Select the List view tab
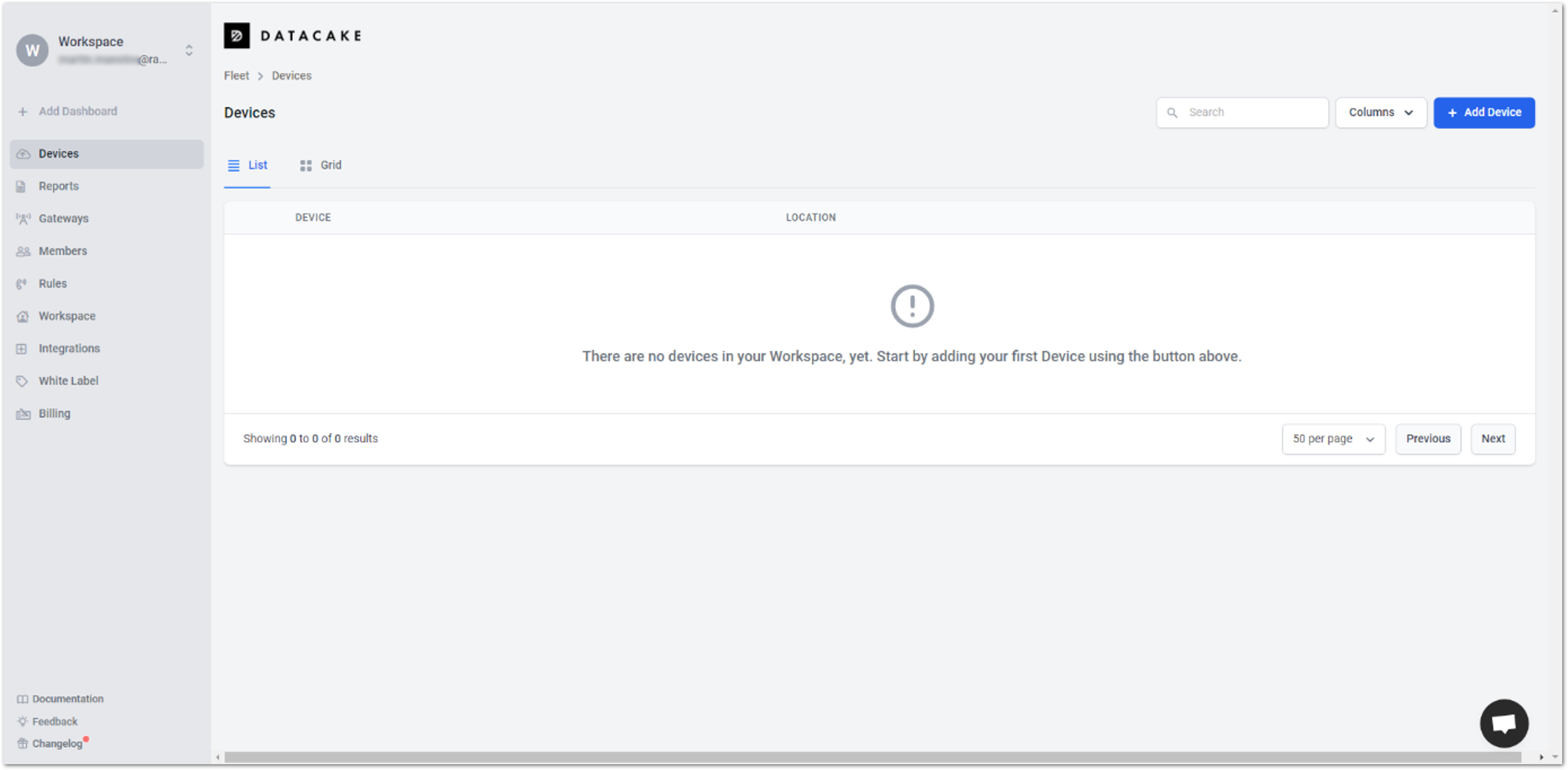Screen dimensions: 1568x770 click(247, 165)
